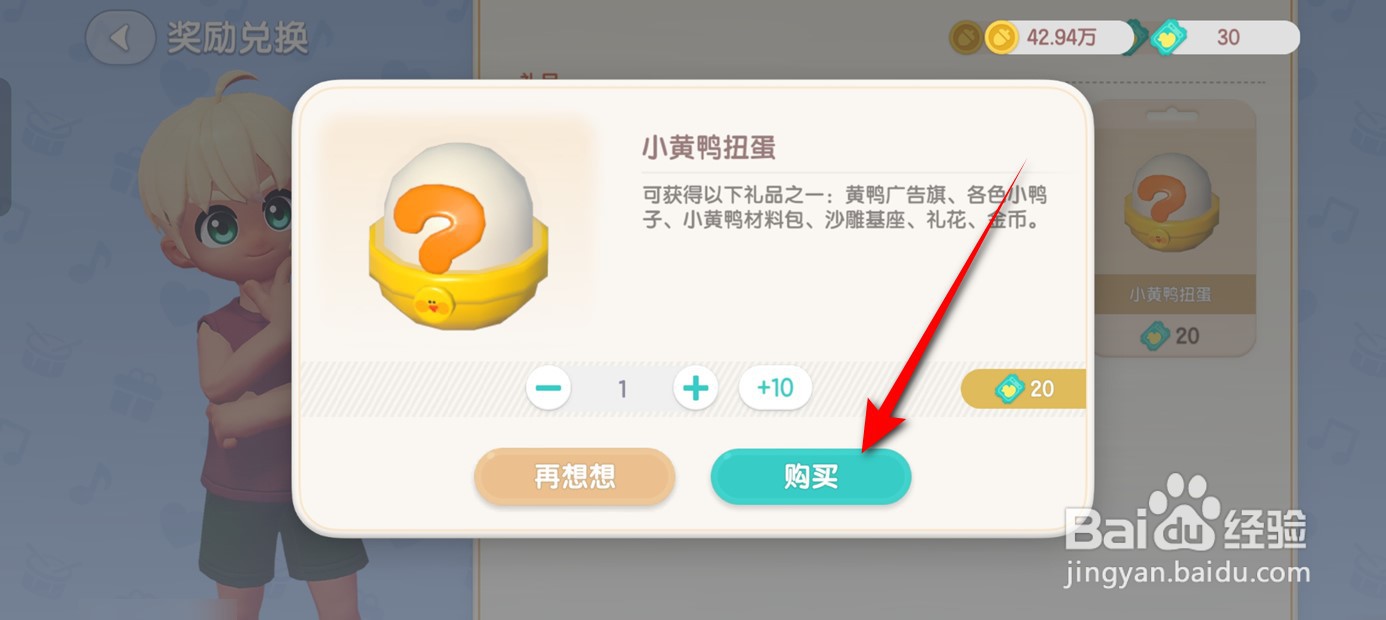Click the ticket icon on gold price tag
1386x620 pixels.
coord(1011,388)
